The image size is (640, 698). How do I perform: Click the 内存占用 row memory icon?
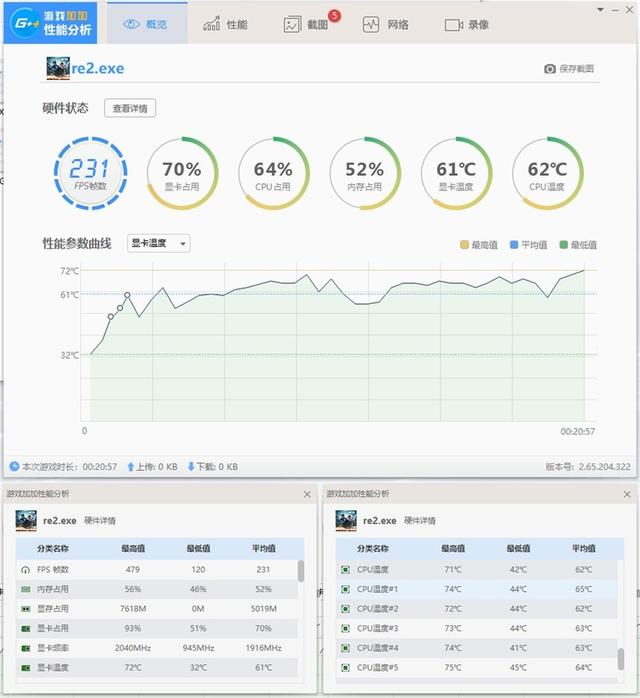pos(25,589)
